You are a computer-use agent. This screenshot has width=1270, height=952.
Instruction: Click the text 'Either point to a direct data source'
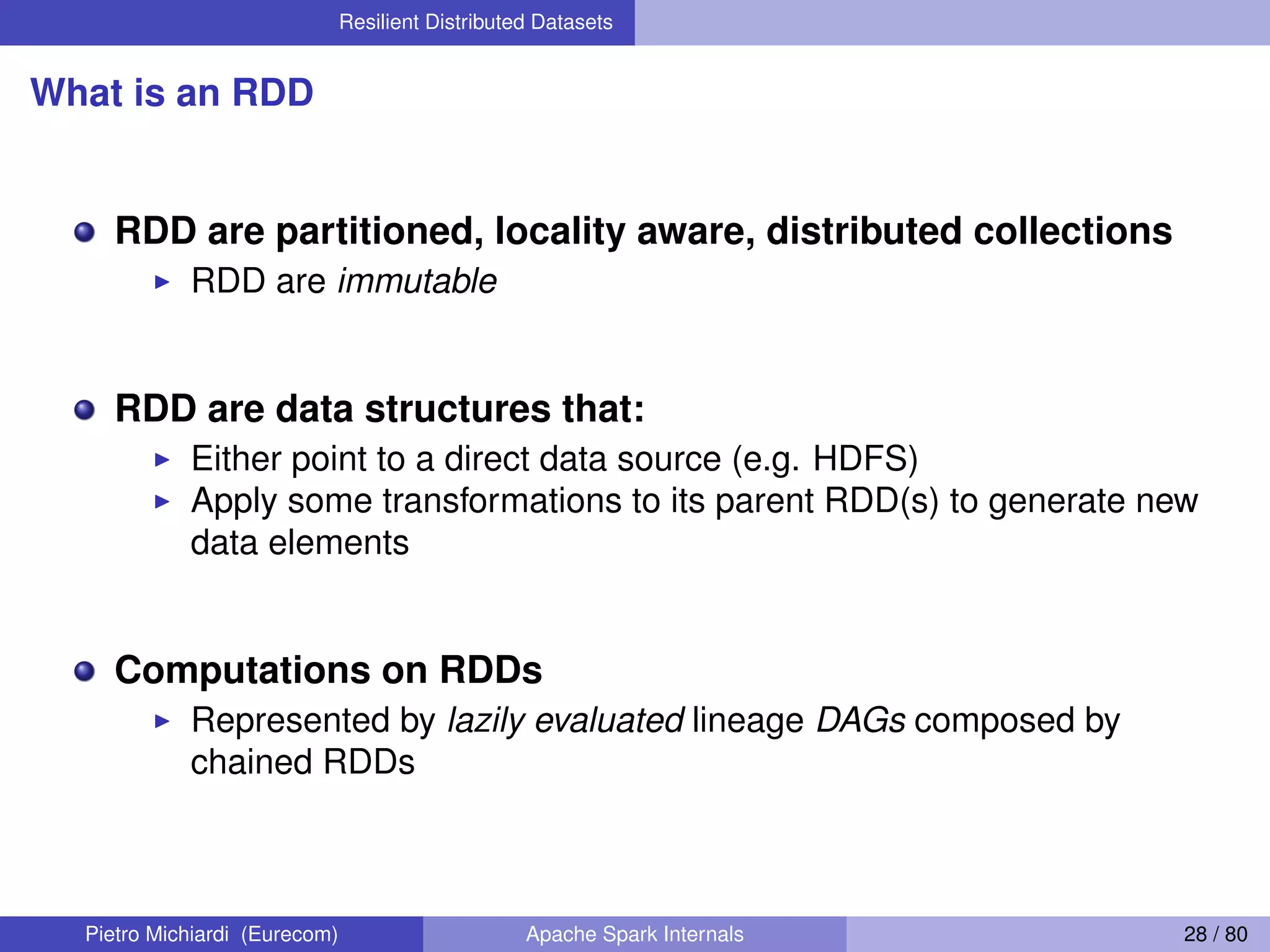coord(554,459)
